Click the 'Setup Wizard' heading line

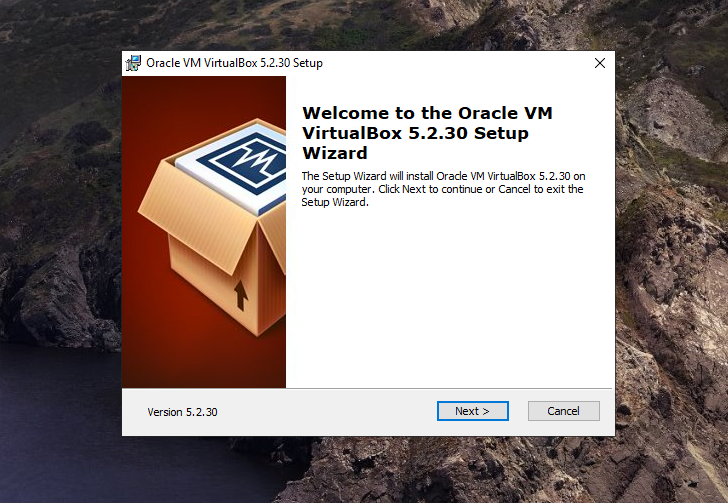(335, 154)
